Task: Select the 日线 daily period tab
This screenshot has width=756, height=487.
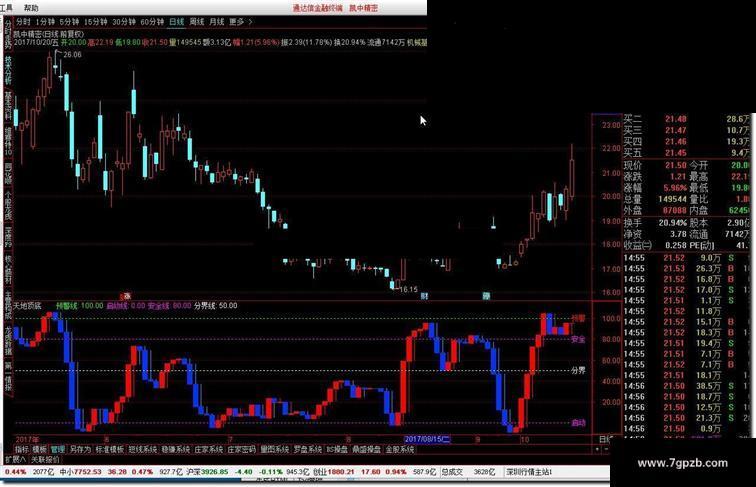Action: (176, 22)
